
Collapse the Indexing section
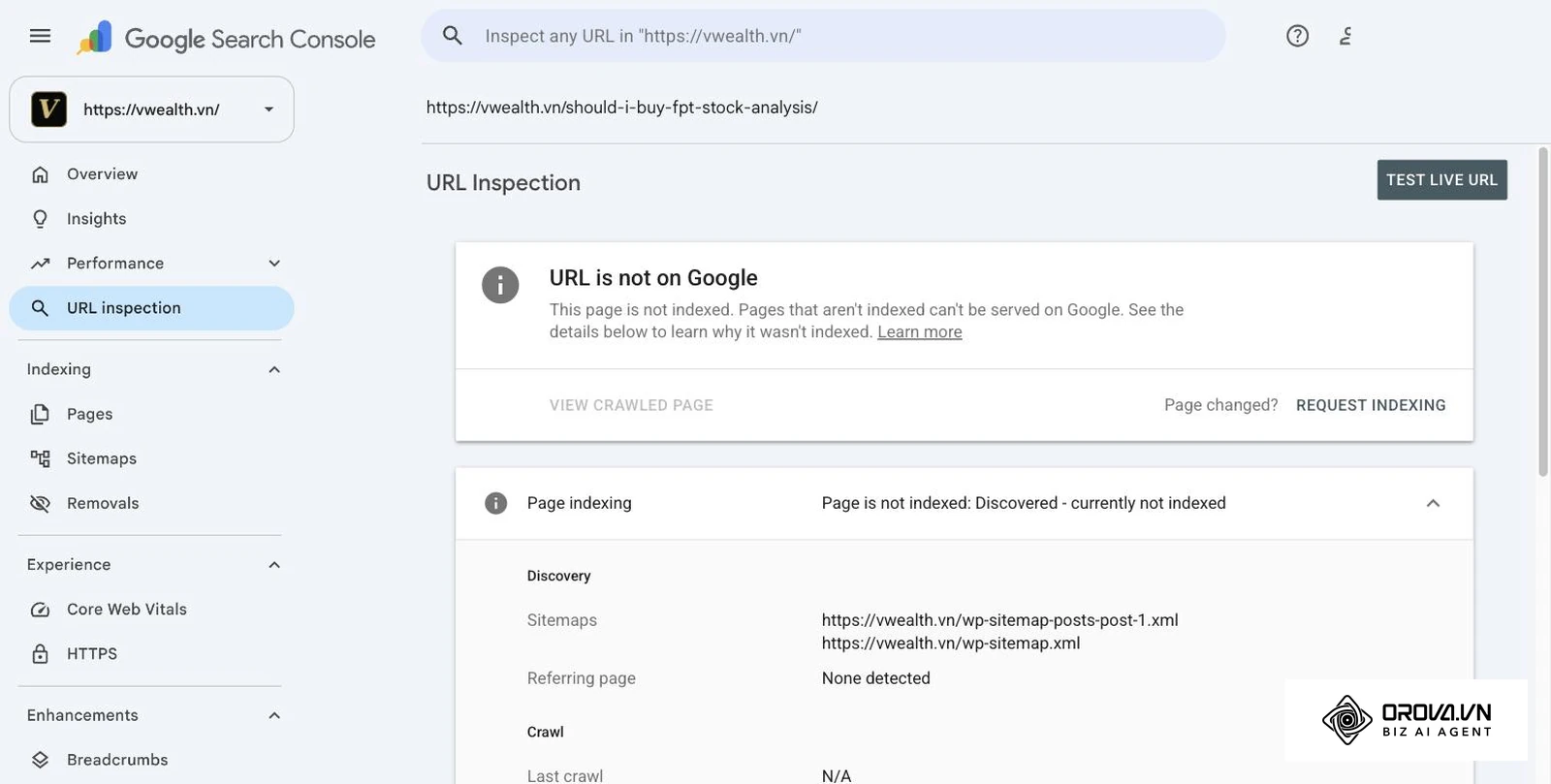coord(274,369)
